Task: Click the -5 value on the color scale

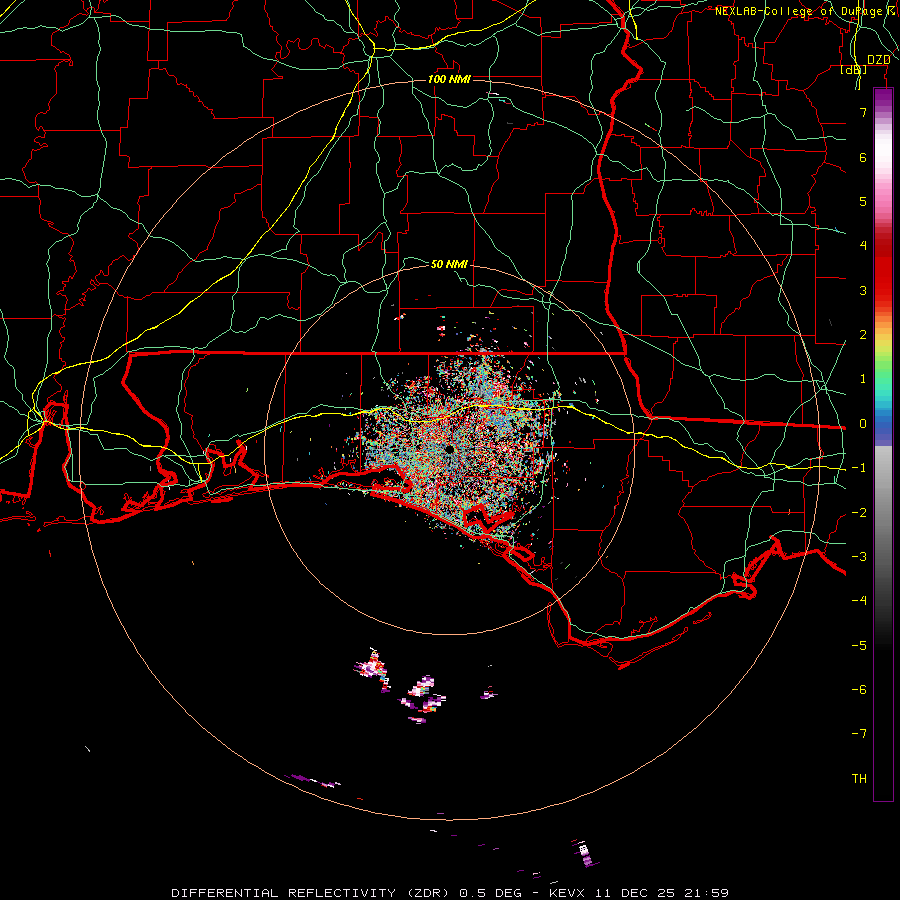Action: tap(859, 646)
